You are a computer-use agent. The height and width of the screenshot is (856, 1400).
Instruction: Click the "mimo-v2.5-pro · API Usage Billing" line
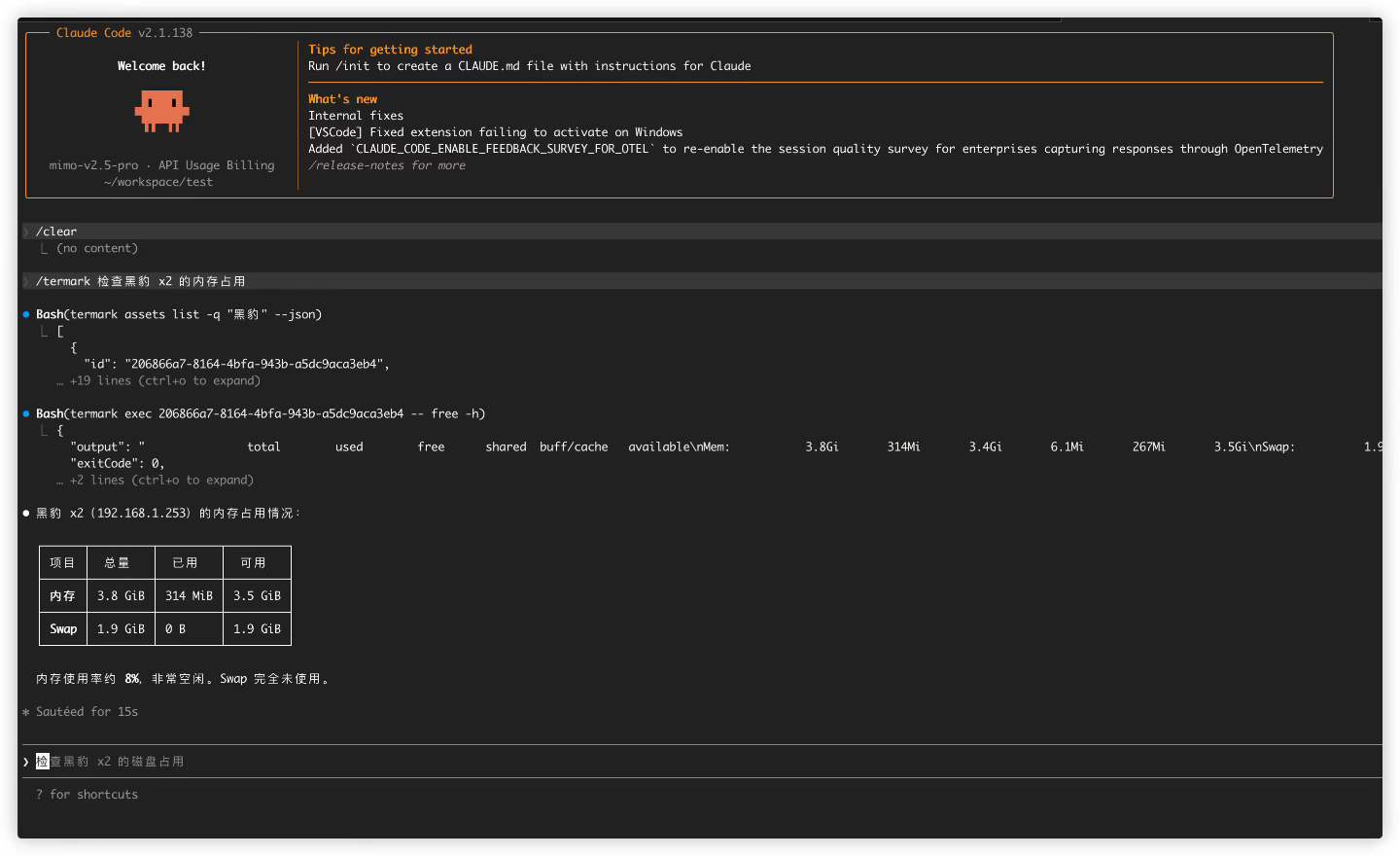click(162, 165)
